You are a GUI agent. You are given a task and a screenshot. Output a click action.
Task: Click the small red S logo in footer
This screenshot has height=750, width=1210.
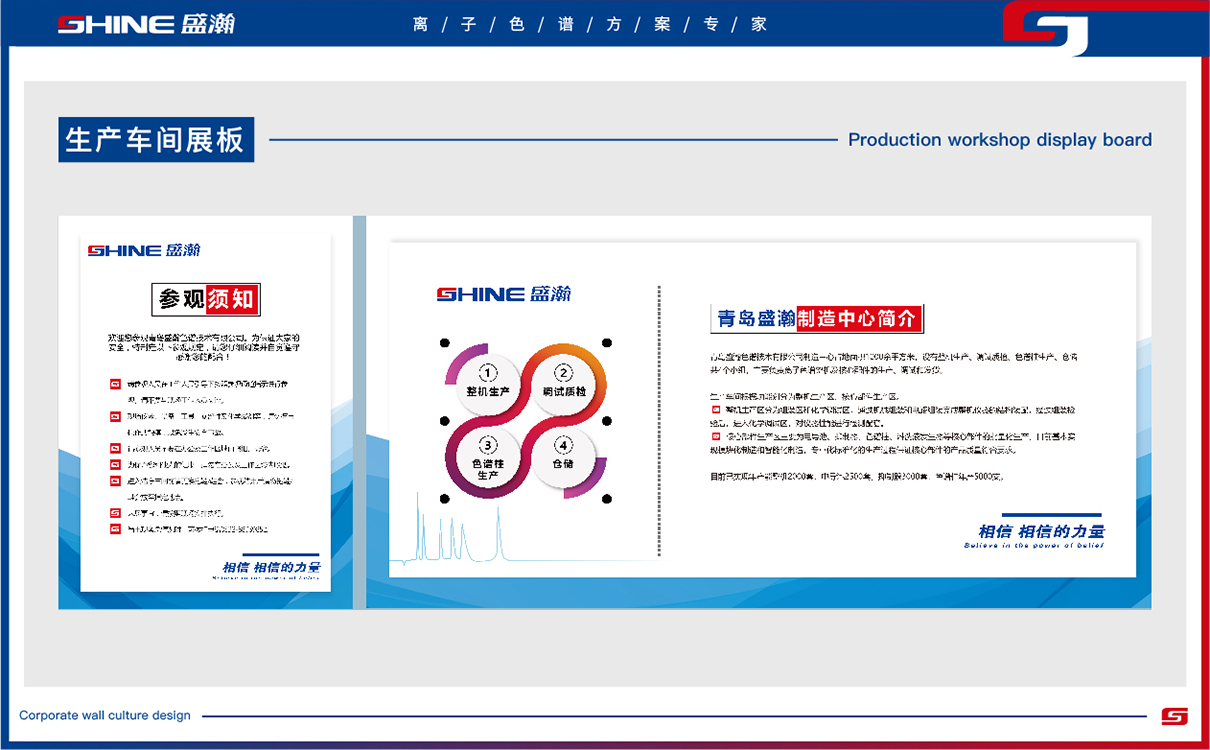[x=1174, y=716]
